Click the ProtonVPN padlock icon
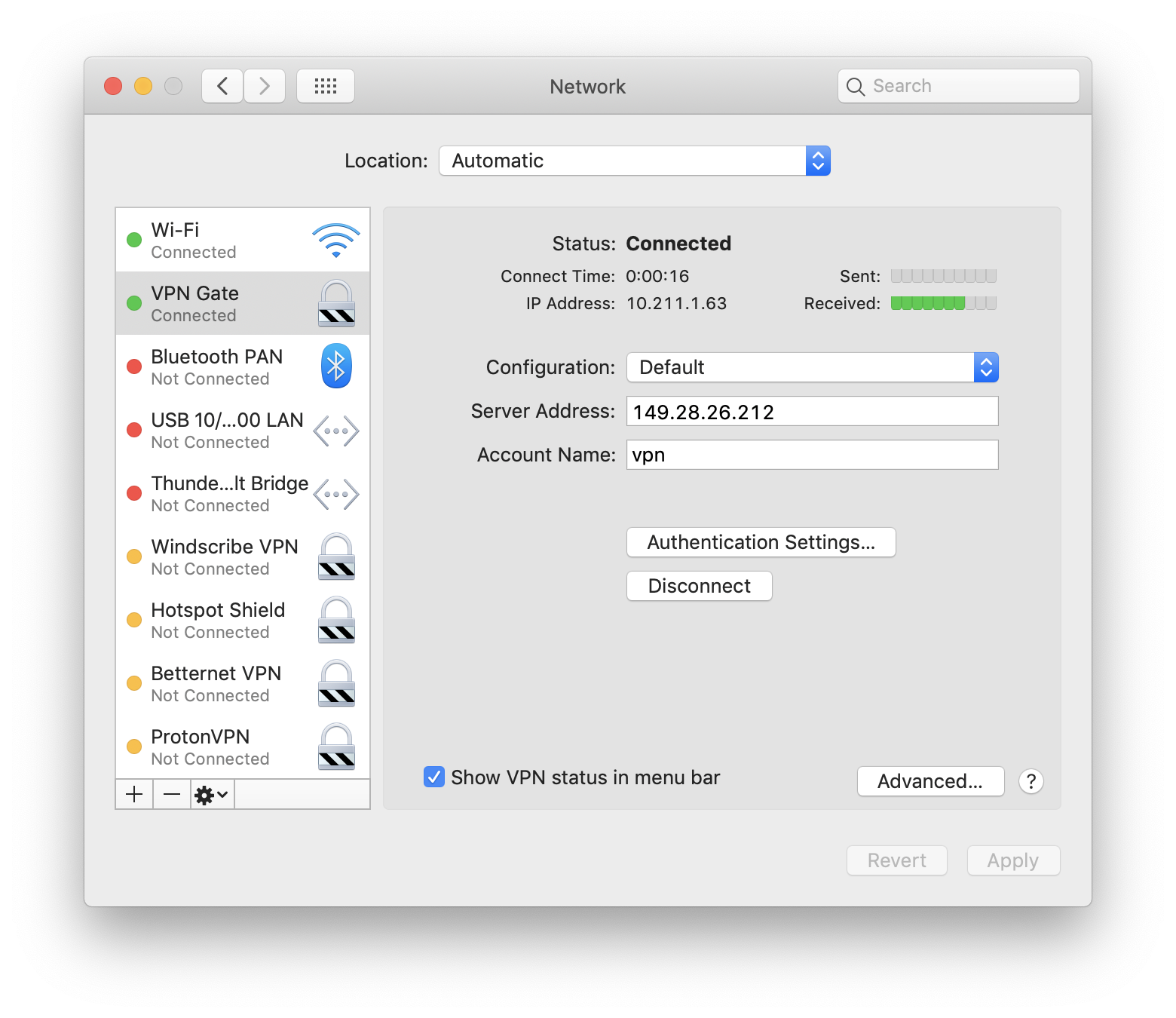The height and width of the screenshot is (1018, 1176). pos(336,747)
